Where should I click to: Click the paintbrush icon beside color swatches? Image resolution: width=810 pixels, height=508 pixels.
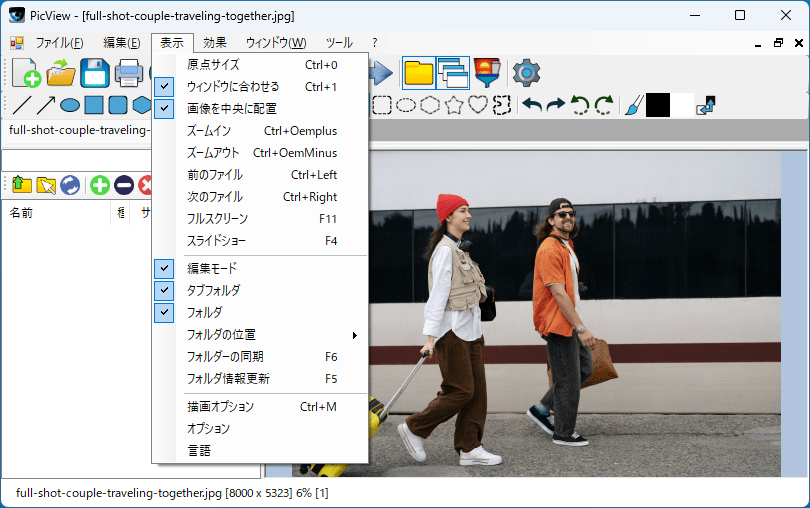tap(632, 105)
